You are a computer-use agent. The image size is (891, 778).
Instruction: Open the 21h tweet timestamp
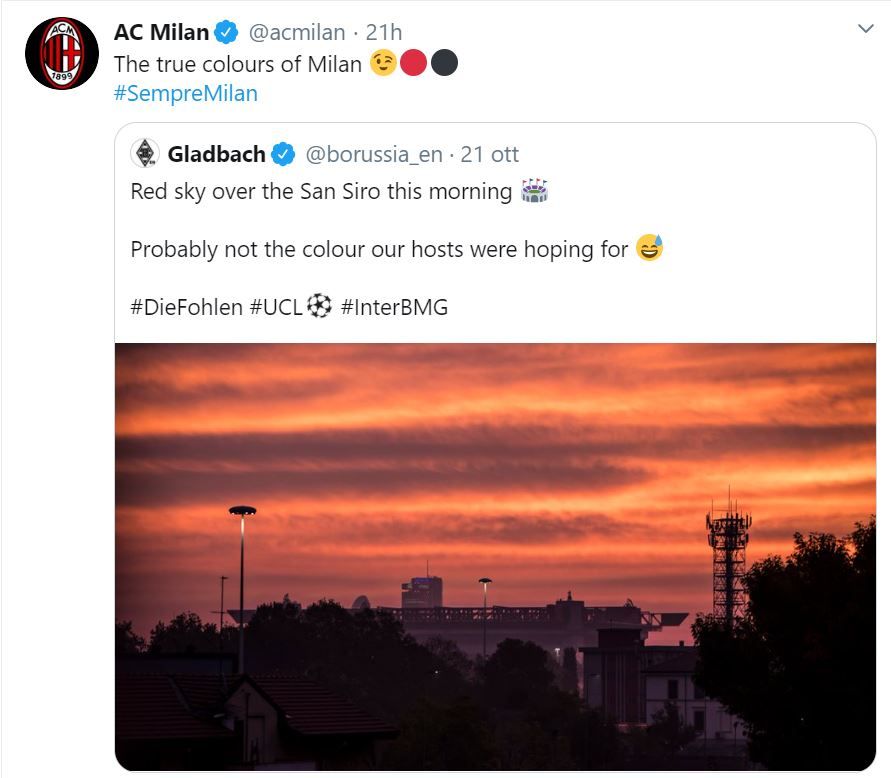click(x=383, y=33)
